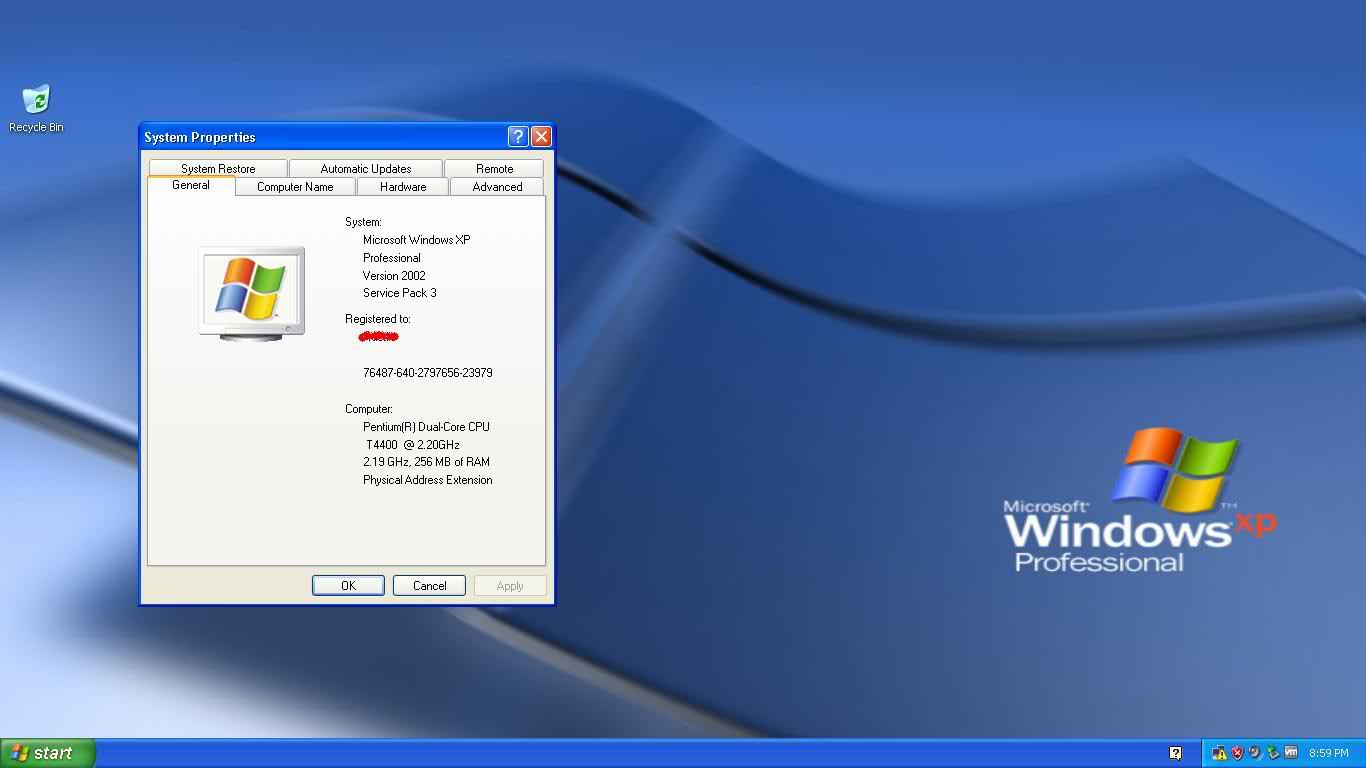Select the General tab

click(x=190, y=185)
